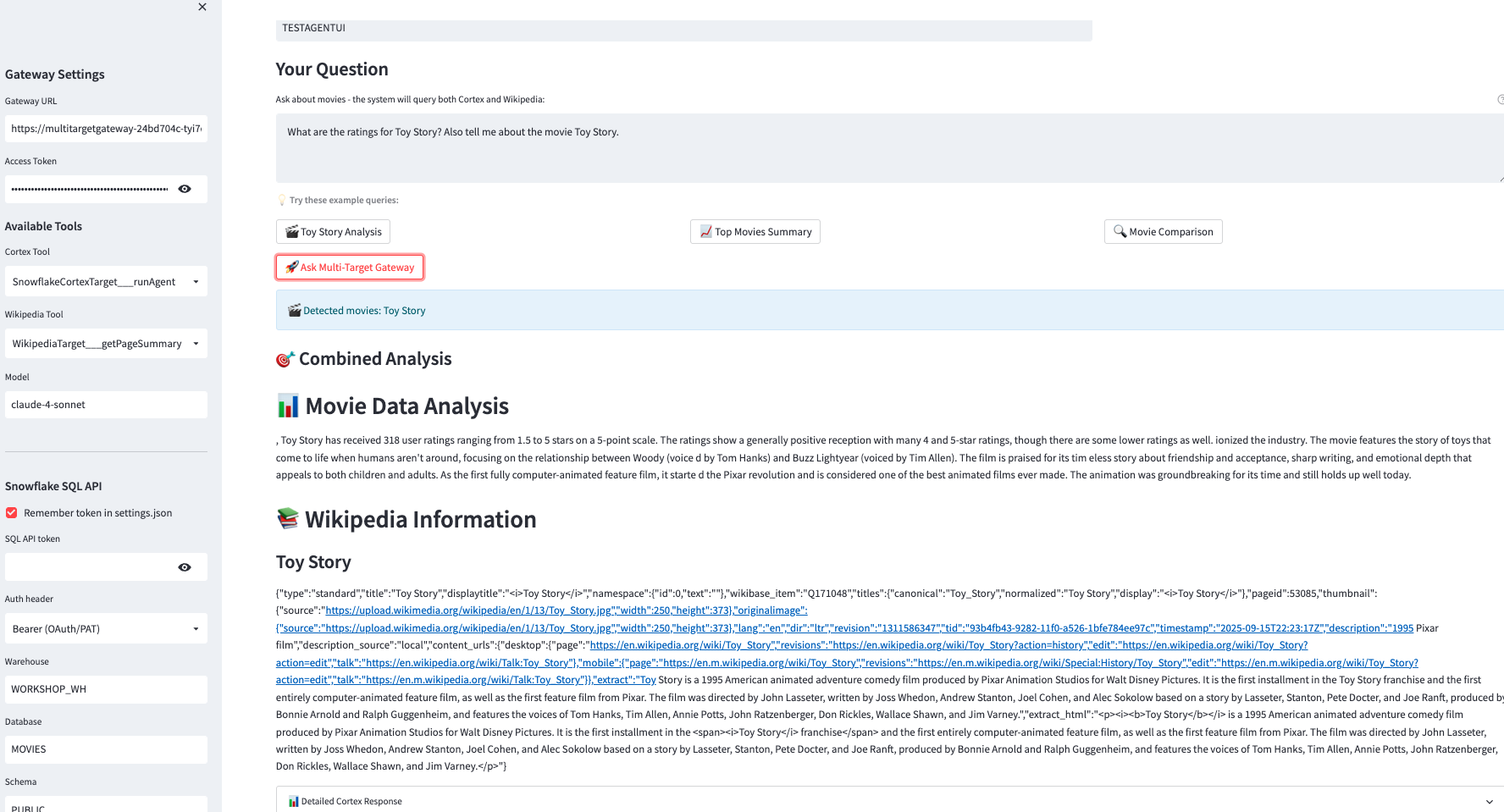This screenshot has height=812, width=1504.
Task: Click the Gateway URL input field
Action: tap(106, 129)
